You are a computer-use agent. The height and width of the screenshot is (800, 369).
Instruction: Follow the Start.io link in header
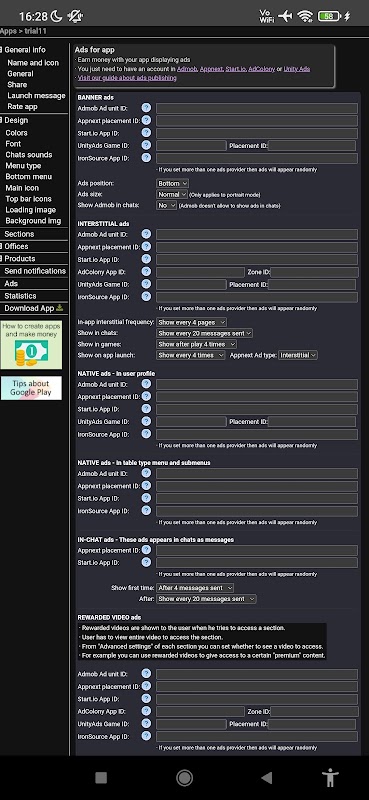tap(235, 69)
